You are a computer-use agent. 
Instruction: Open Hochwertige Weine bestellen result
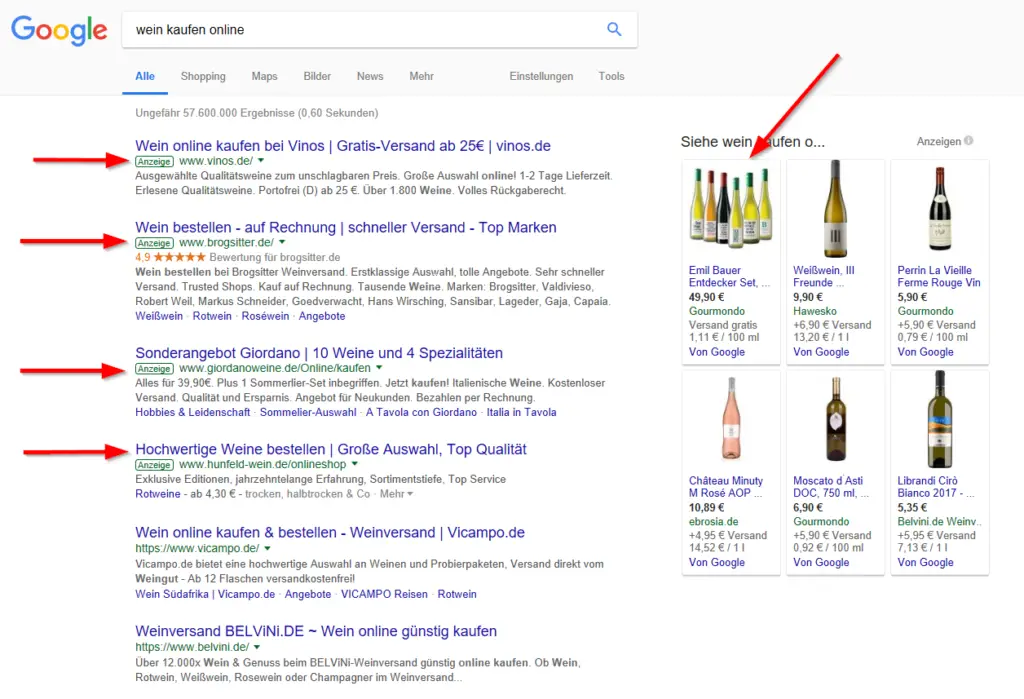(x=330, y=449)
